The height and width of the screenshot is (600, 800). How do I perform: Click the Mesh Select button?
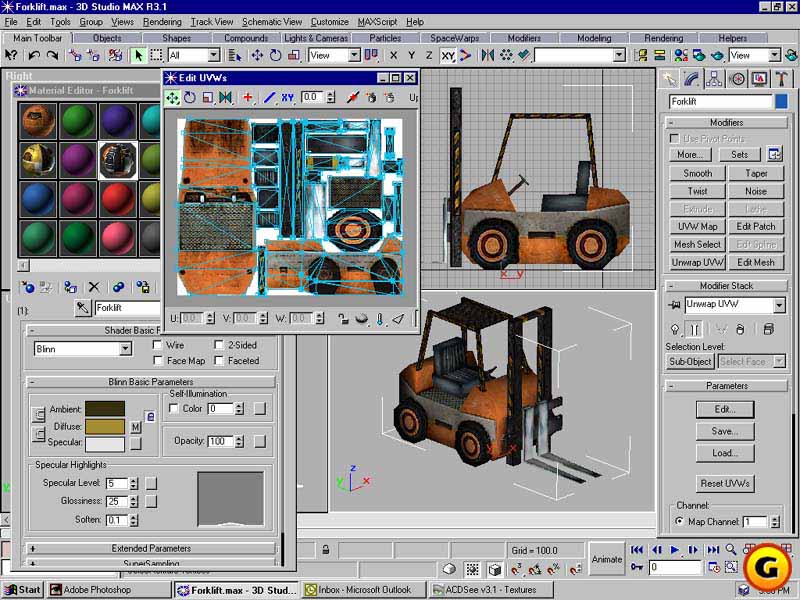click(x=697, y=244)
